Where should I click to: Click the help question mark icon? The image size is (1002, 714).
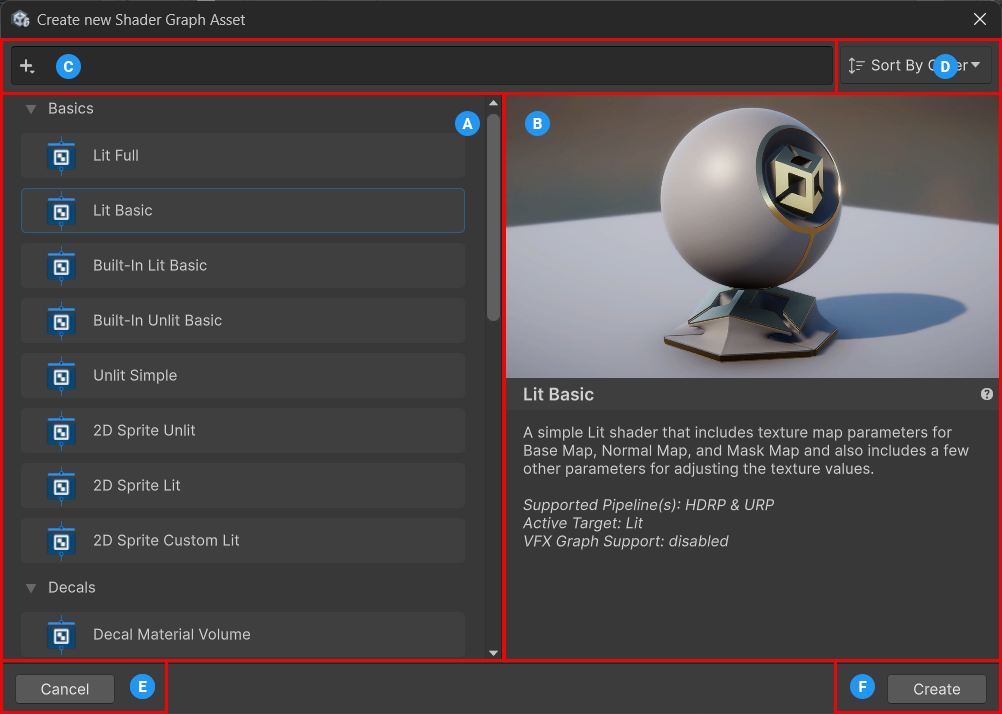coord(987,394)
